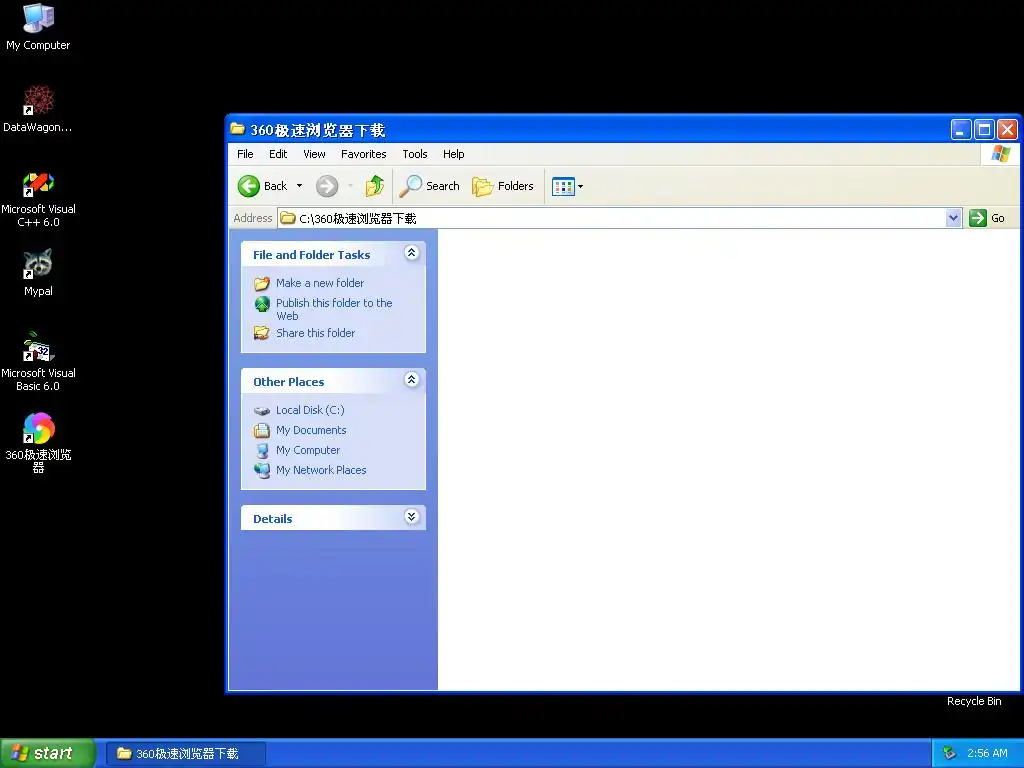Click the Make a new folder icon
The image size is (1024, 768).
[262, 283]
